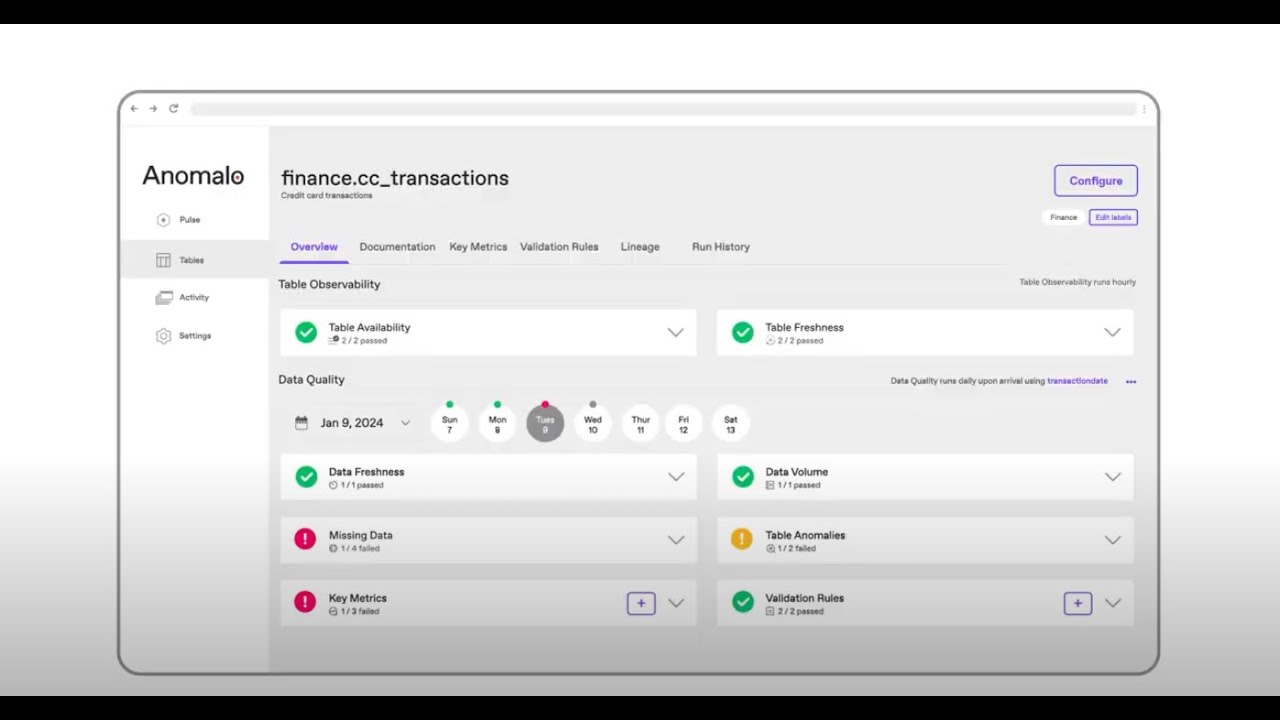Expand the Data Volume card

(1112, 477)
